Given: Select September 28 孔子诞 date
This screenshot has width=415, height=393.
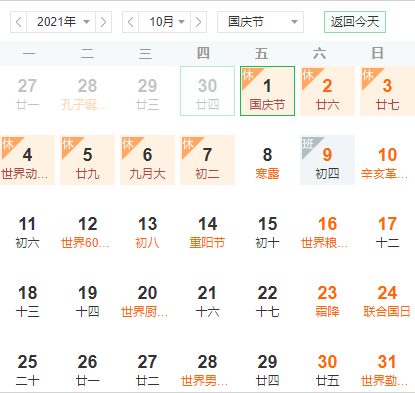Looking at the screenshot, I should tap(87, 91).
